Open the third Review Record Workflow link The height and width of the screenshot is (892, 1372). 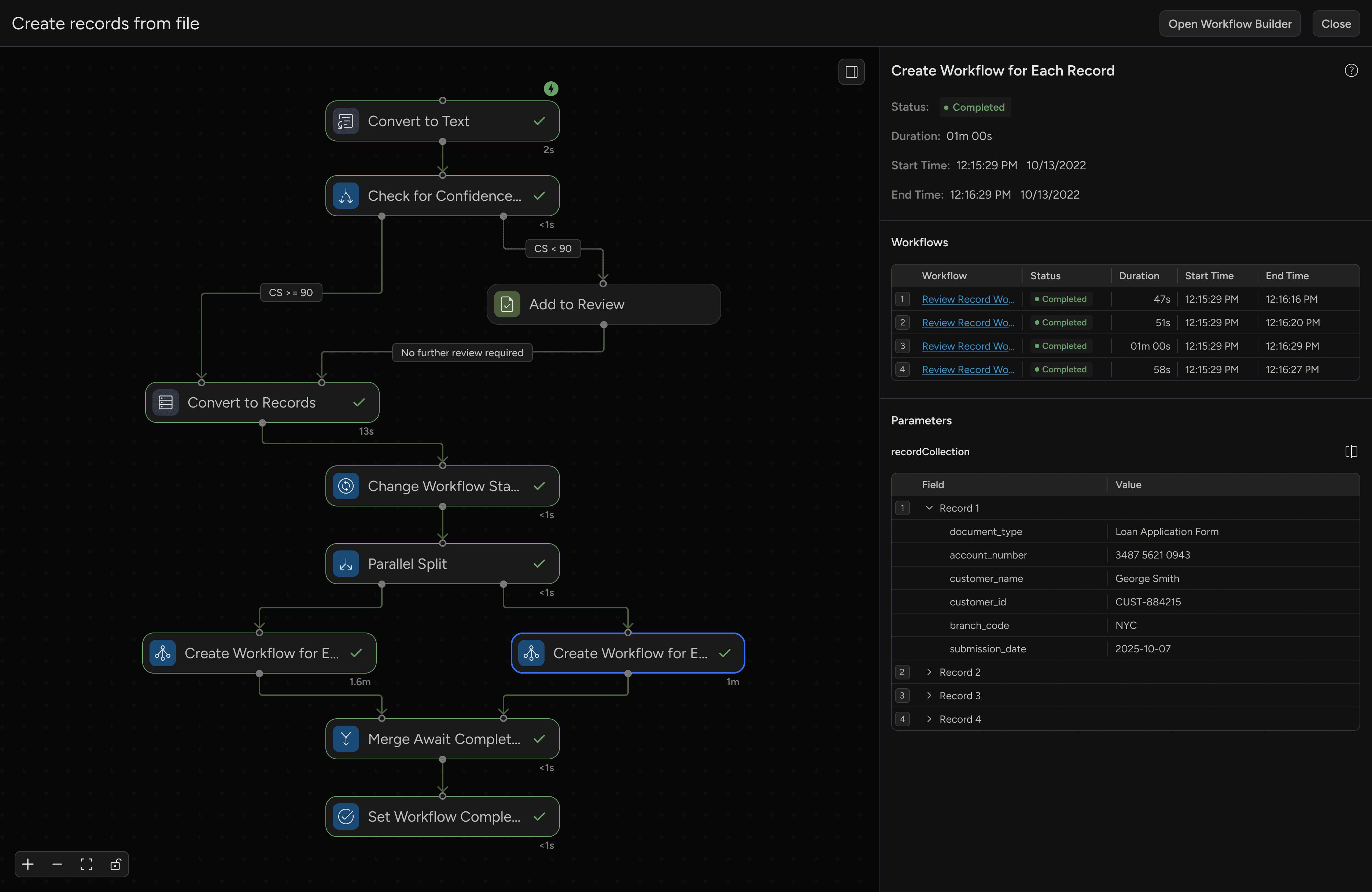[x=968, y=346]
